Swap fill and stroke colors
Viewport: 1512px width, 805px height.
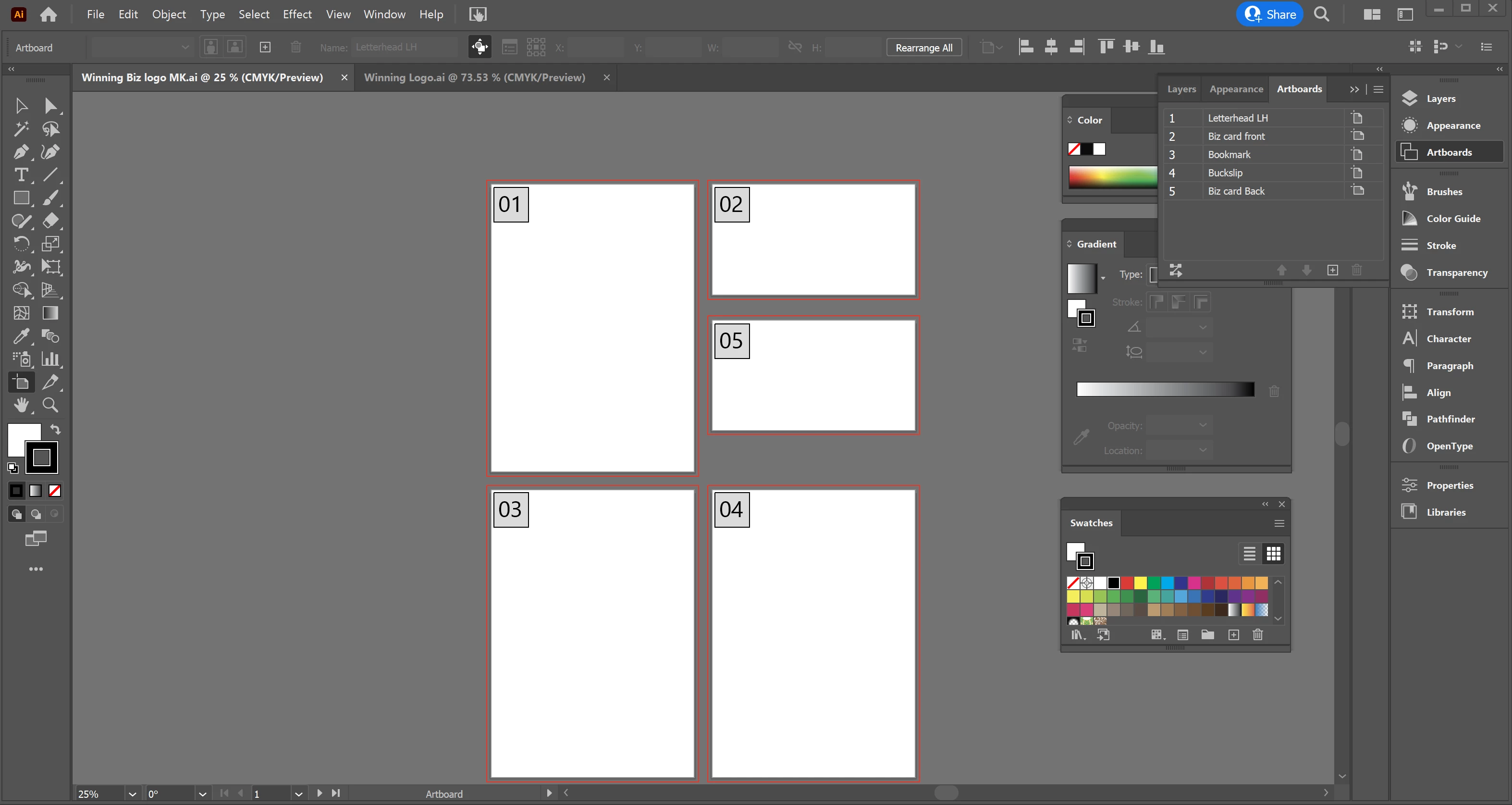click(56, 429)
